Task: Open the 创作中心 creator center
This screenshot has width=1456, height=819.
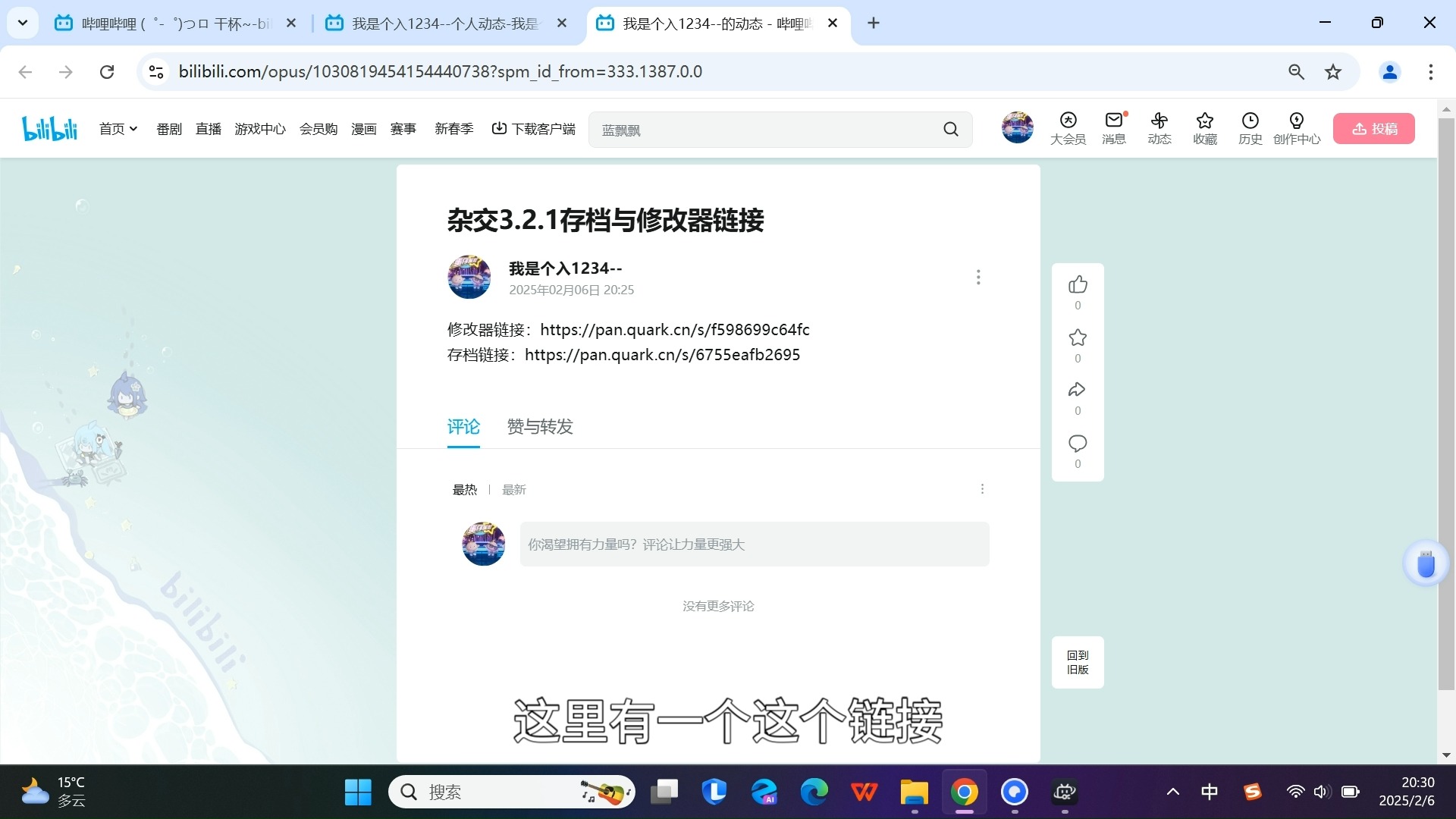Action: coord(1297,128)
